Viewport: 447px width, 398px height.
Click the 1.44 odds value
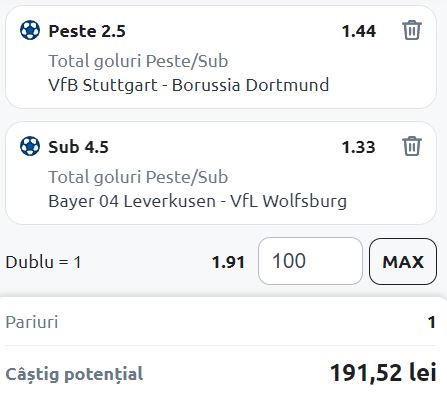[359, 31]
